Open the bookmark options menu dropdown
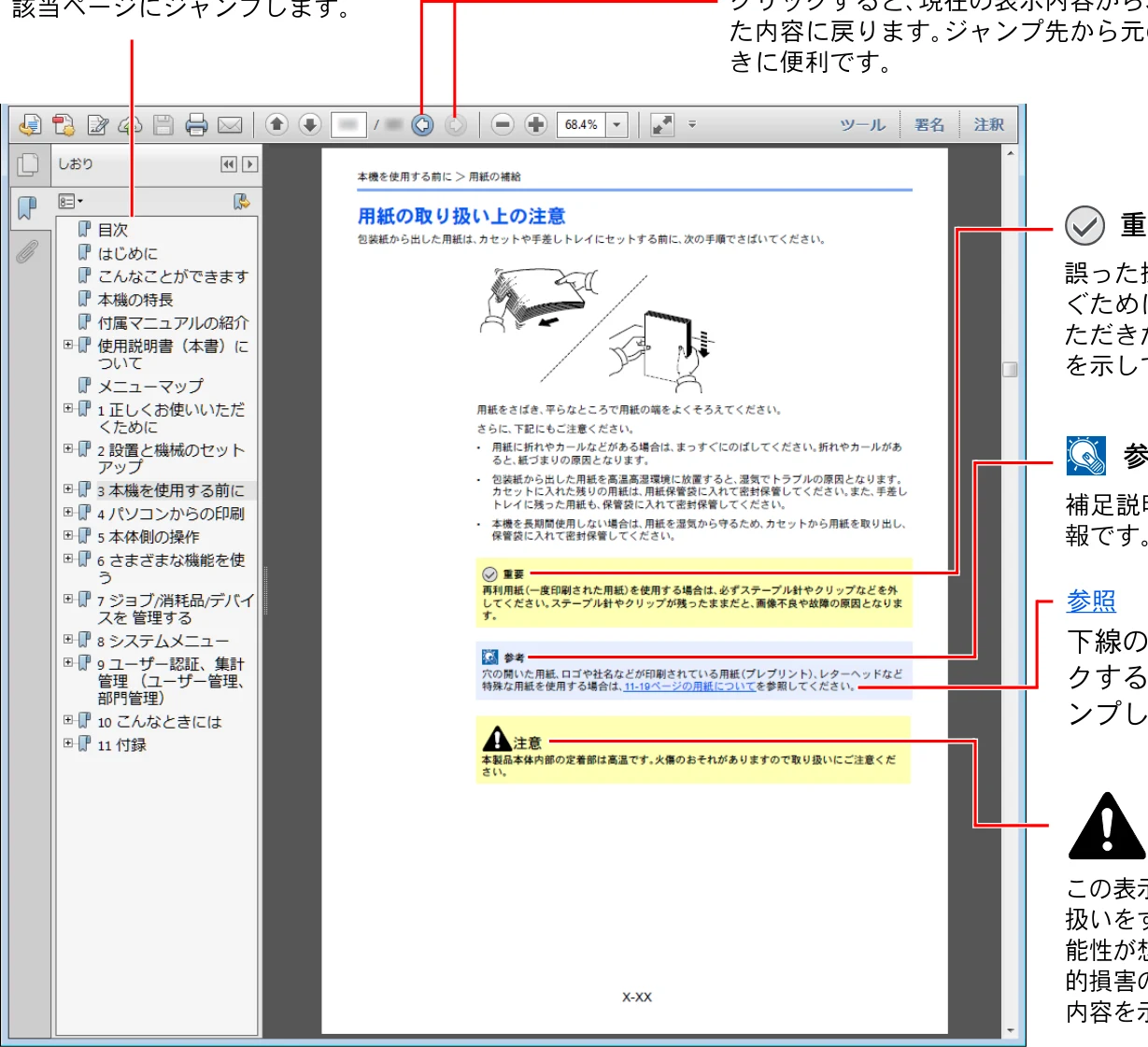 click(71, 202)
